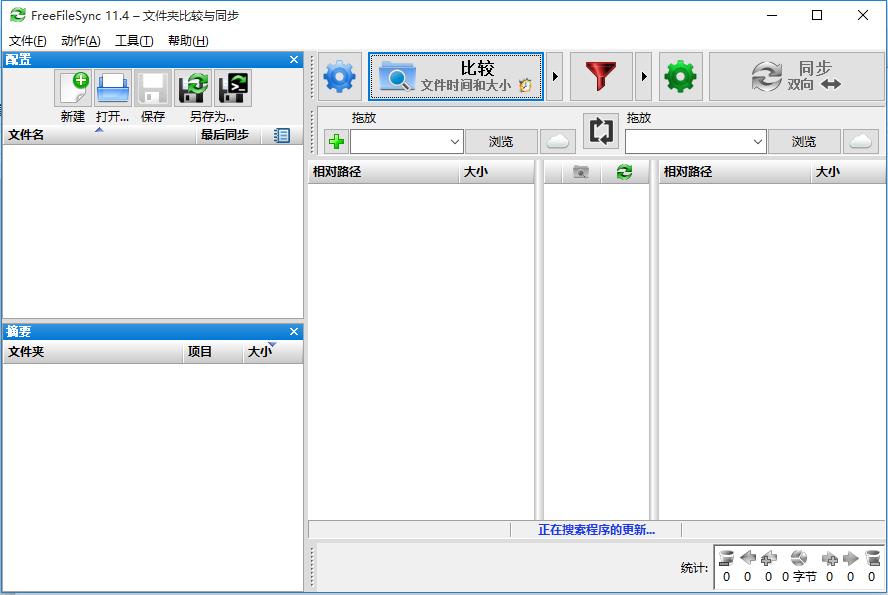The height and width of the screenshot is (595, 888).
Task: Click the log list icon in the configuration header
Action: tap(281, 135)
